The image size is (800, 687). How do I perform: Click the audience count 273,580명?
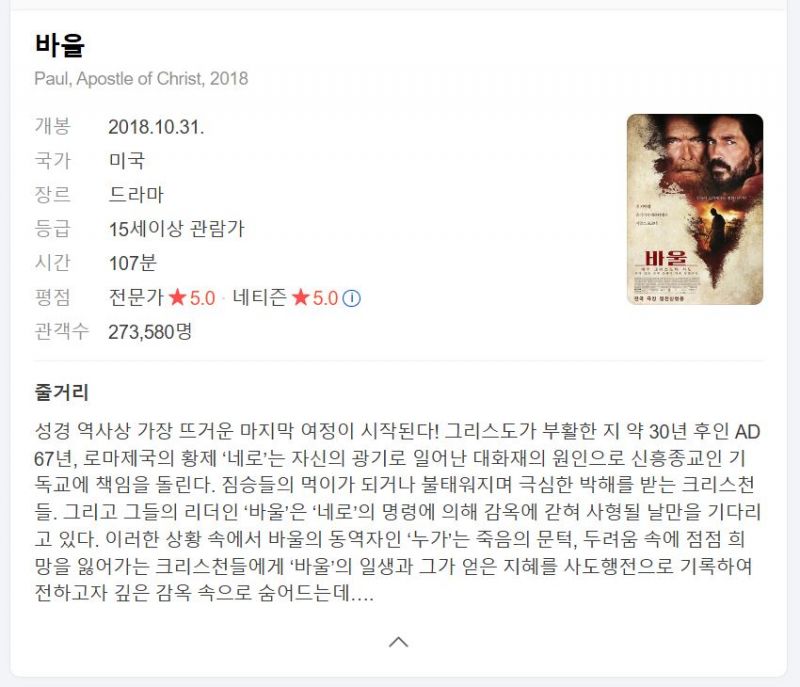150,332
